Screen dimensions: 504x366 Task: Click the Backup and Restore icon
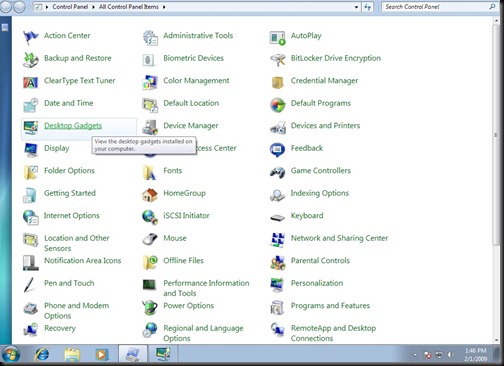pyautogui.click(x=31, y=60)
